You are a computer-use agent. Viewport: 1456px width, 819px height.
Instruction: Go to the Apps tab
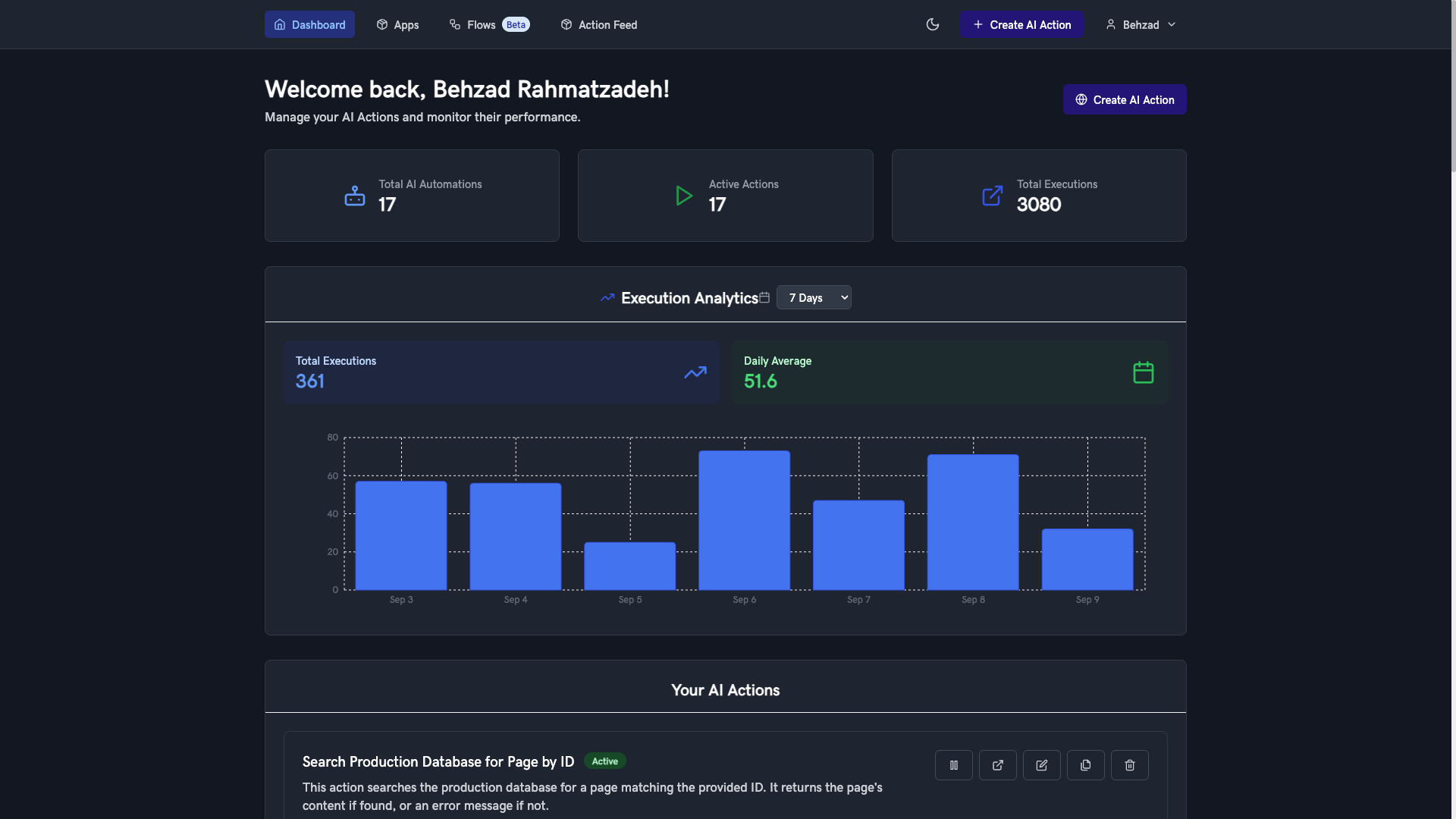397,24
